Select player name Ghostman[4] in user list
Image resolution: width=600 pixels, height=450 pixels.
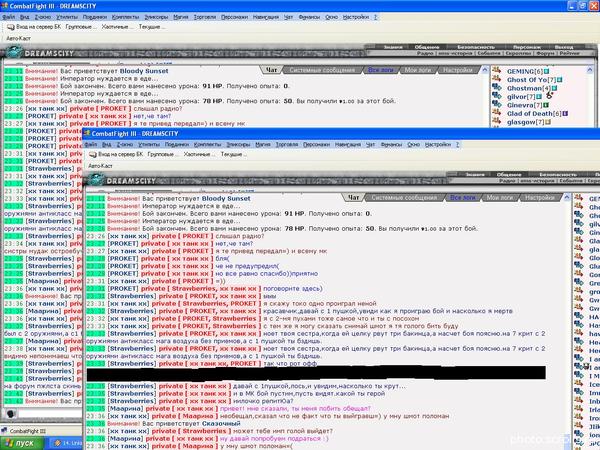click(x=528, y=88)
